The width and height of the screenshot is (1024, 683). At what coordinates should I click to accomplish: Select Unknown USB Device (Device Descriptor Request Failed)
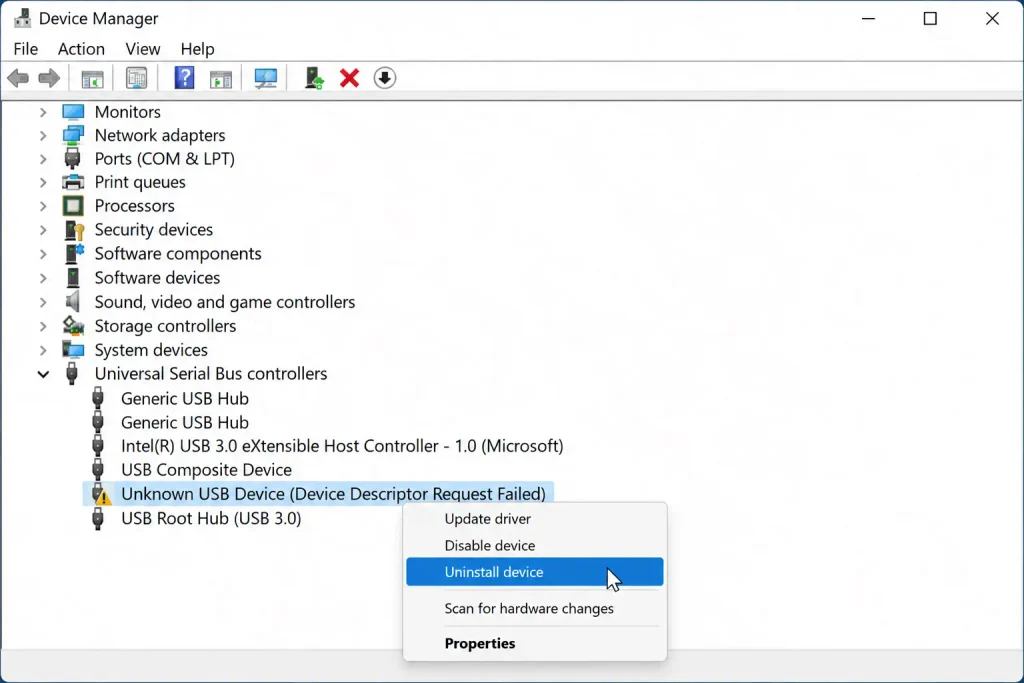[333, 494]
